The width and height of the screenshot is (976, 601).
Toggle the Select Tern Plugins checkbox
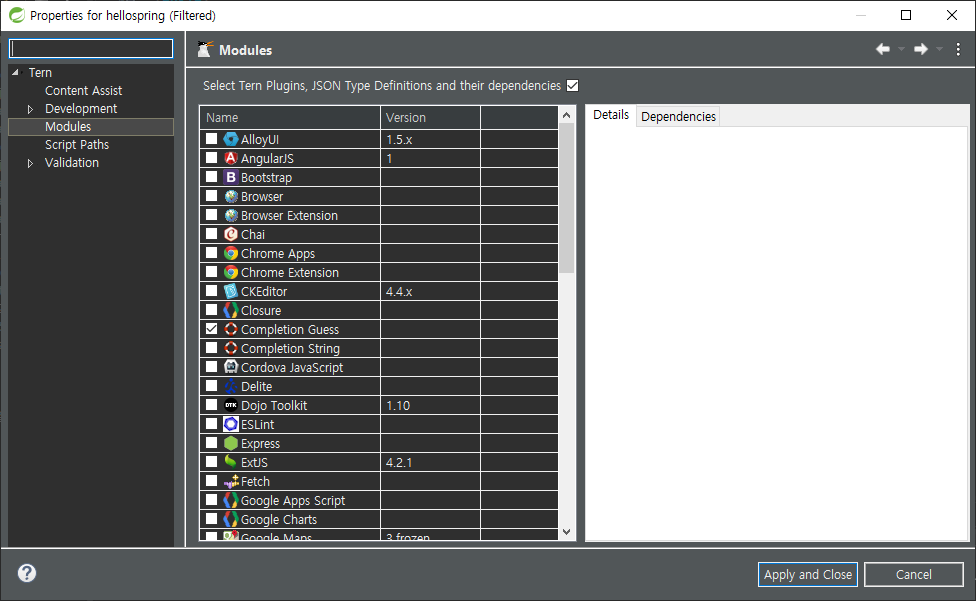[573, 86]
